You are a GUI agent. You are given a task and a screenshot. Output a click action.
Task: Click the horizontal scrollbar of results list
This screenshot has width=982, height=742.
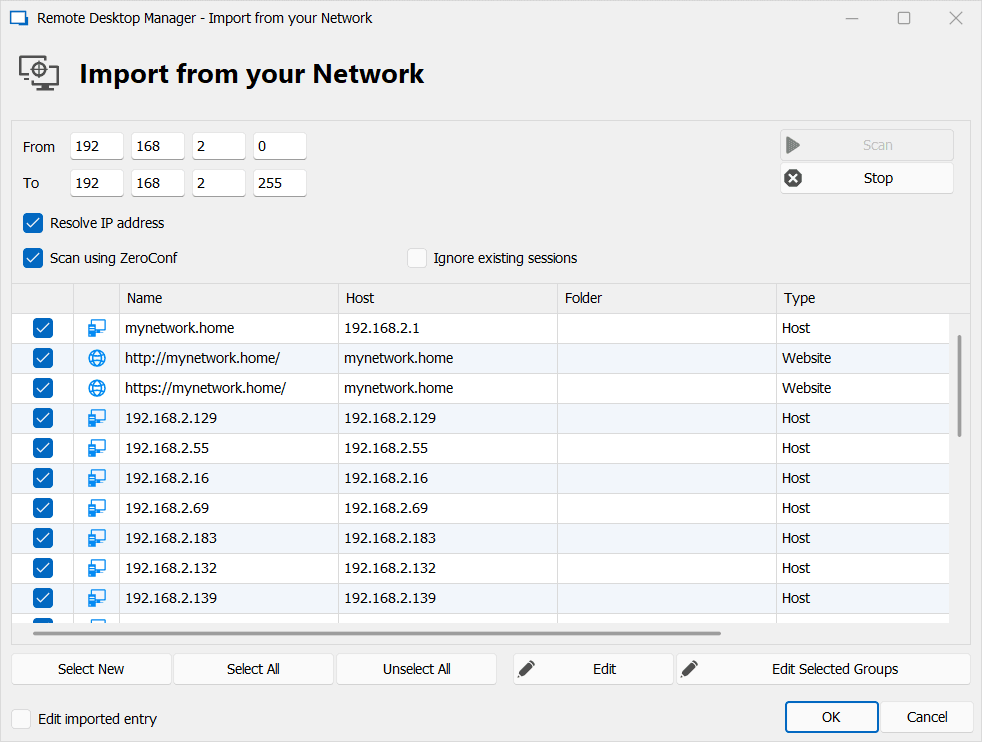pyautogui.click(x=376, y=634)
